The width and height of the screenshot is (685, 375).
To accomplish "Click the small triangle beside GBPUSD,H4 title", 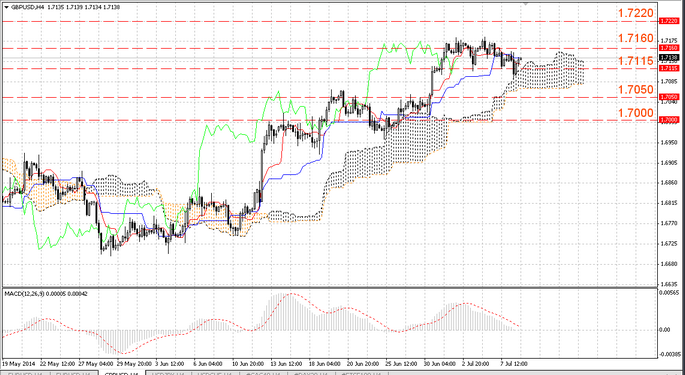I will 6,7.
